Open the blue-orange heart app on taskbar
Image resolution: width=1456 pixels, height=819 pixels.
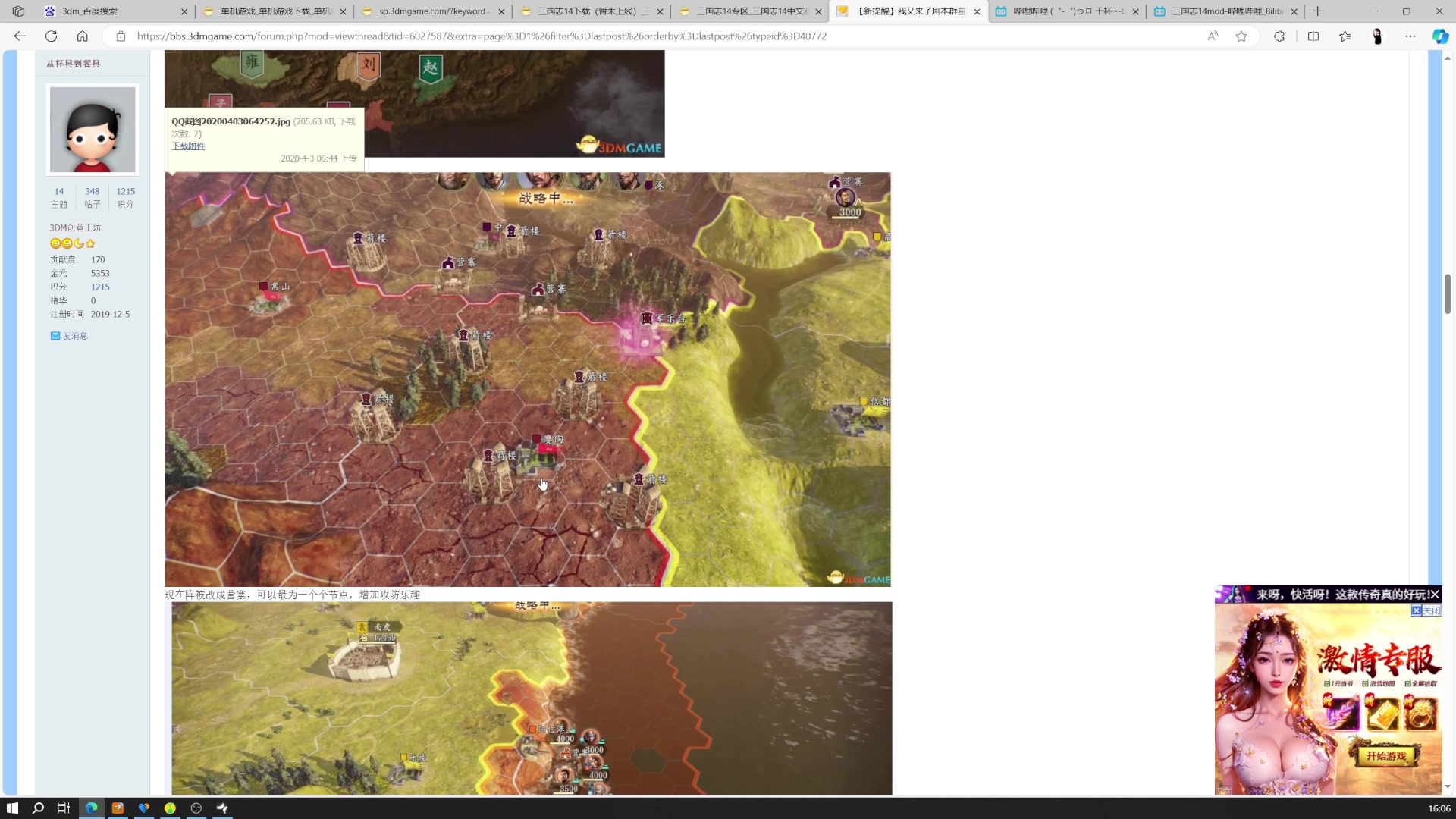pyautogui.click(x=144, y=808)
